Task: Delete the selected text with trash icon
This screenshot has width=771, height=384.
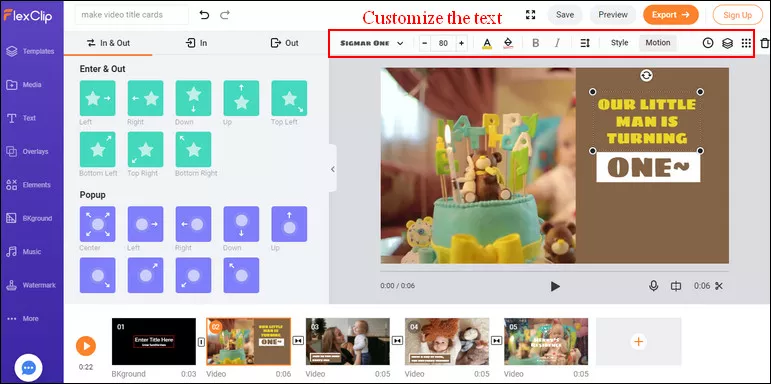Action: coord(764,43)
